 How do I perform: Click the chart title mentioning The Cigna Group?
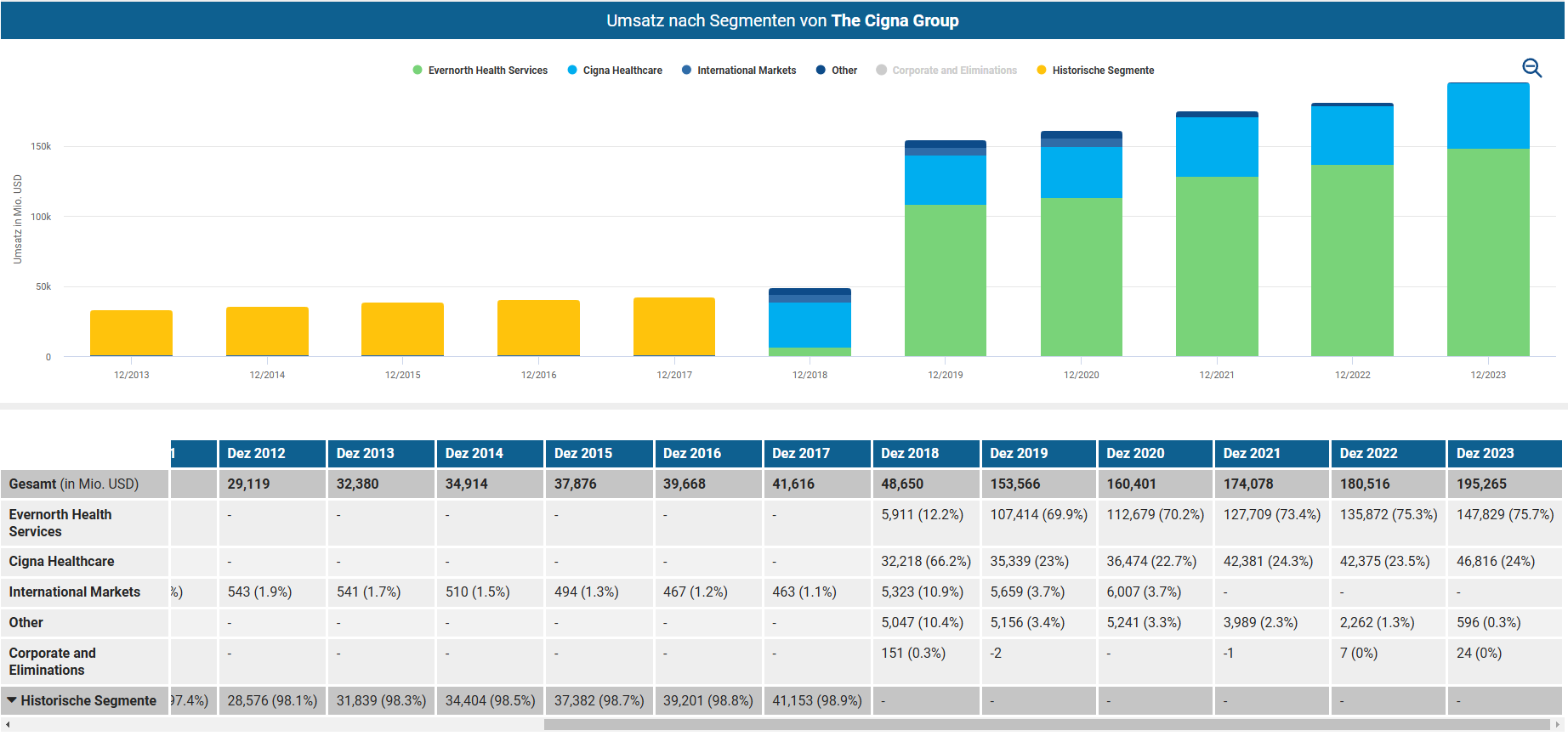[x=782, y=20]
